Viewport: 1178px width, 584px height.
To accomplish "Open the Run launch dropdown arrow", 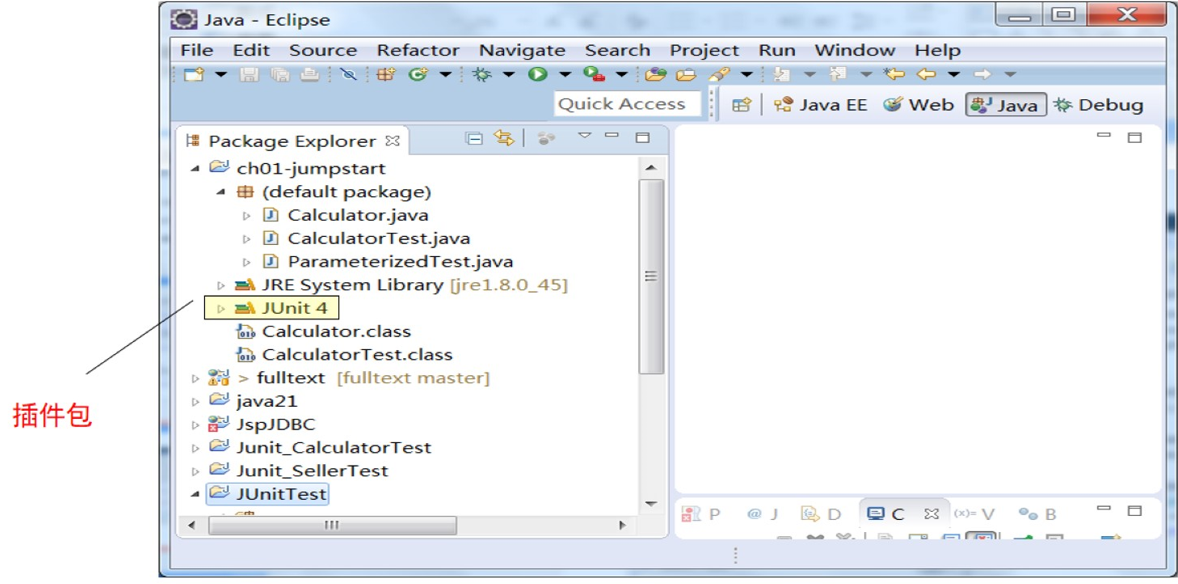I will (x=565, y=74).
